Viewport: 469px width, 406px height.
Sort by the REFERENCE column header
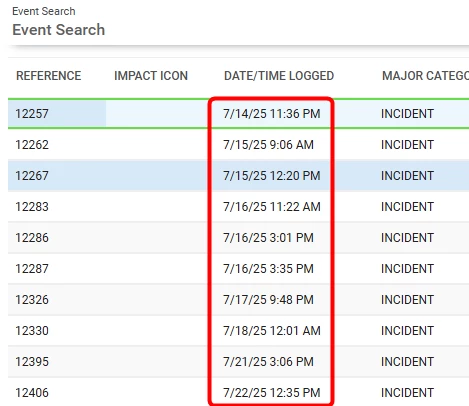[x=49, y=76]
